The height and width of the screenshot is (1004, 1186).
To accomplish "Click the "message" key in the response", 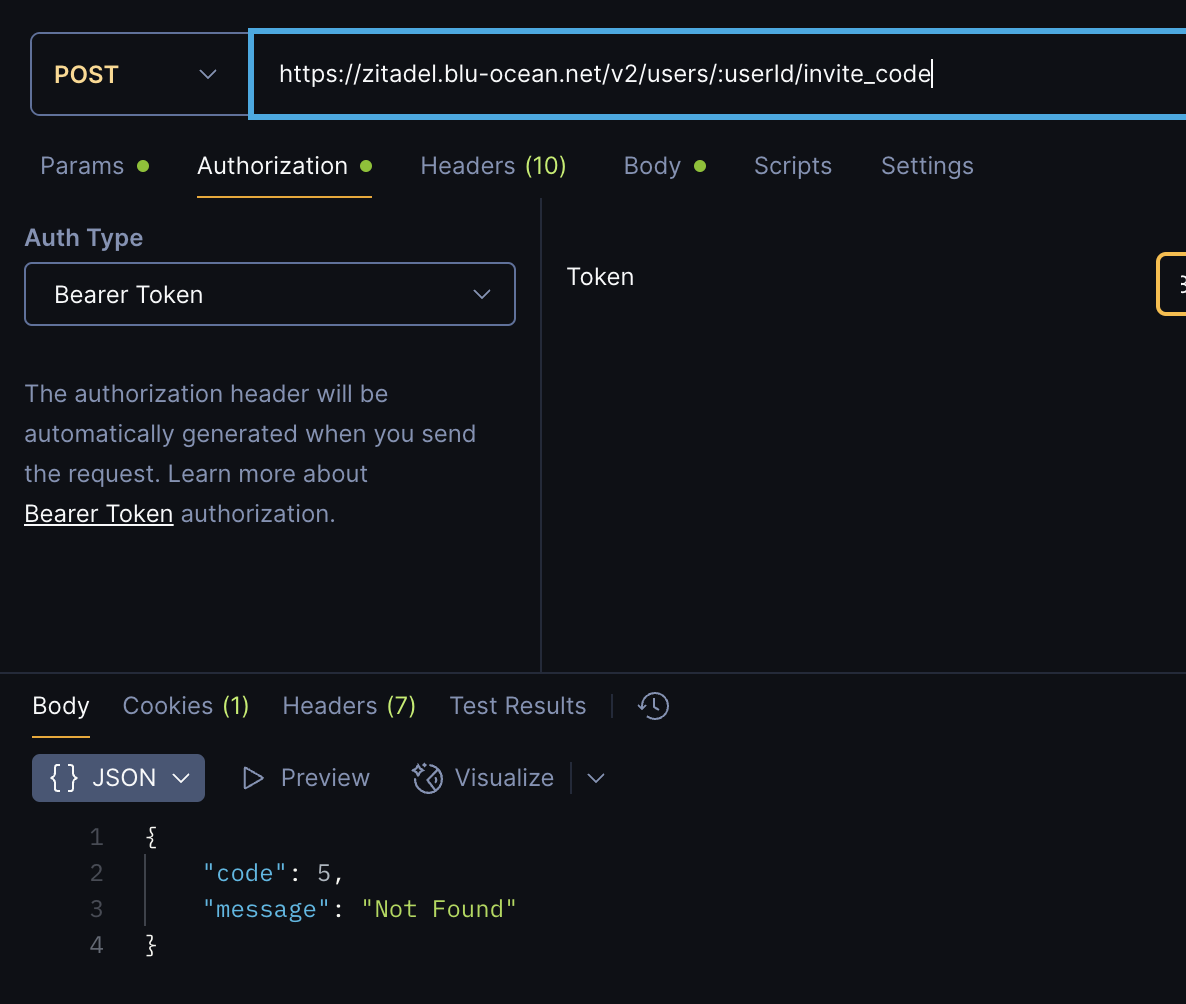I will click(x=265, y=909).
